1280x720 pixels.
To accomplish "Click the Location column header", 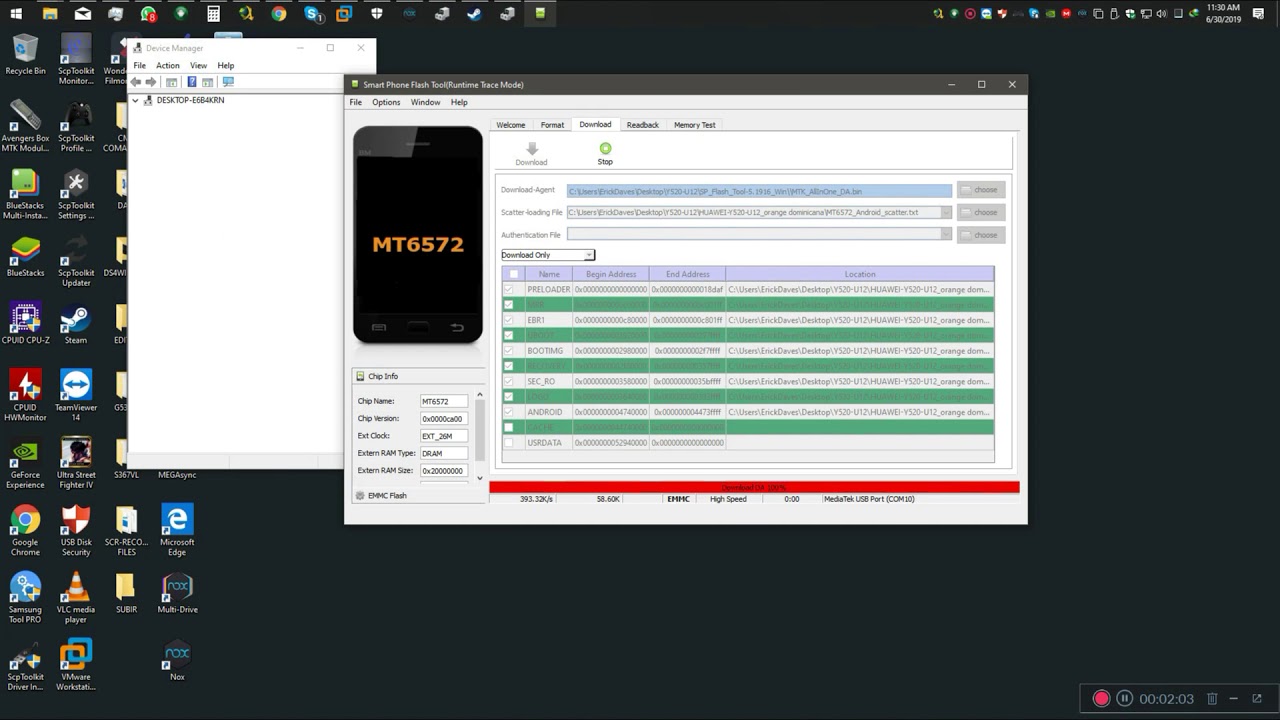I will pyautogui.click(x=859, y=274).
